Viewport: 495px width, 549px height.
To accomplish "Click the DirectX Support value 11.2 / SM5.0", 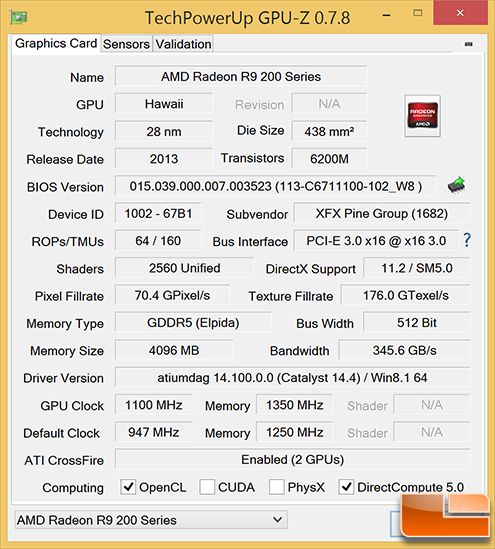I will click(x=417, y=268).
